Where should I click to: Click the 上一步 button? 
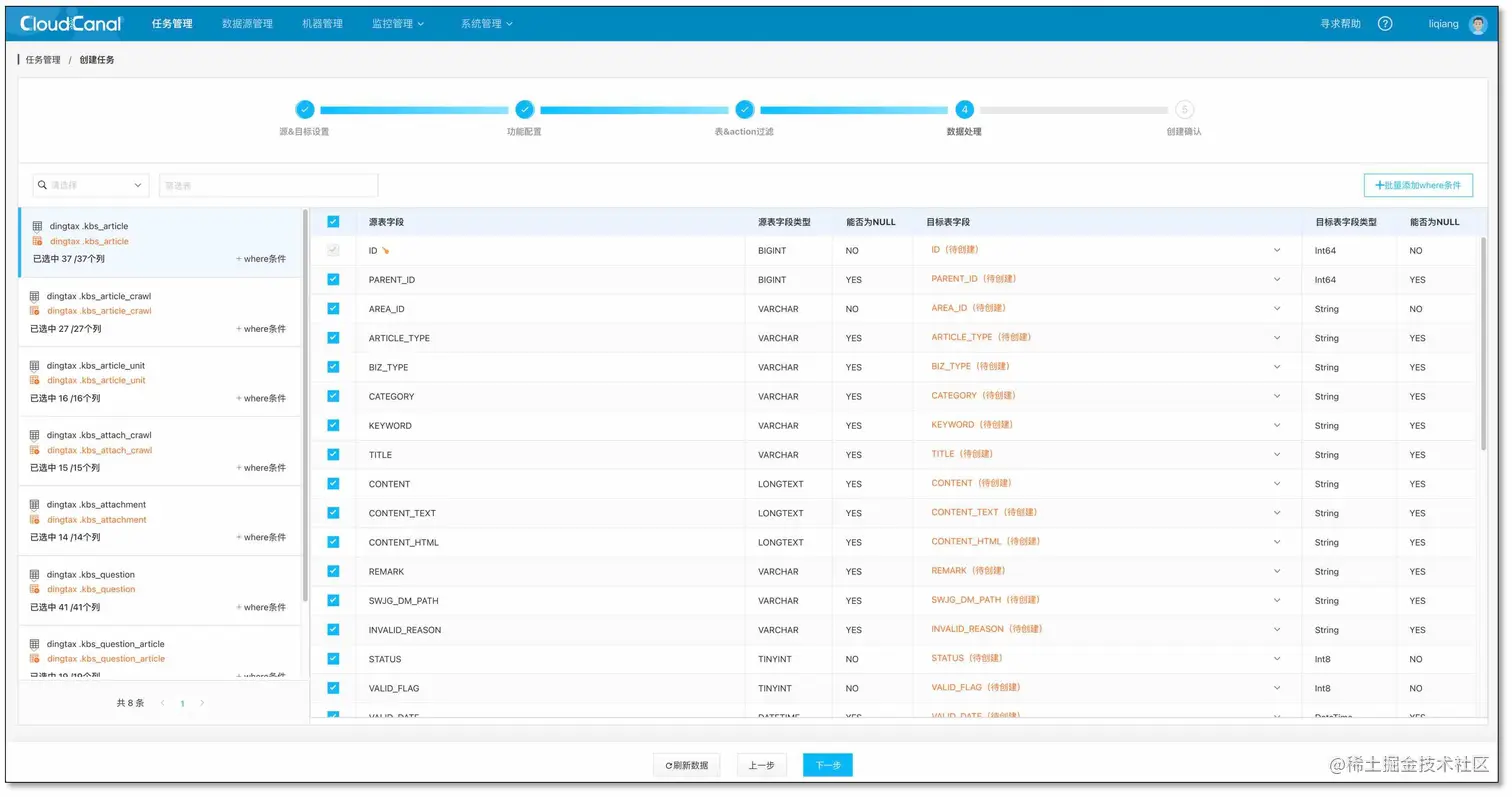coord(762,765)
